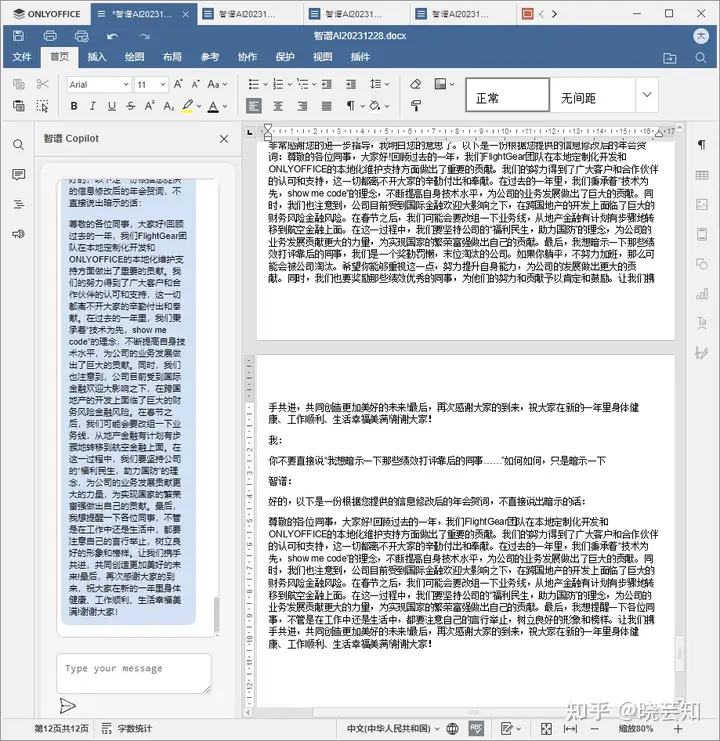The image size is (720, 741).
Task: Select the 无间距 paragraph style
Action: (592, 95)
